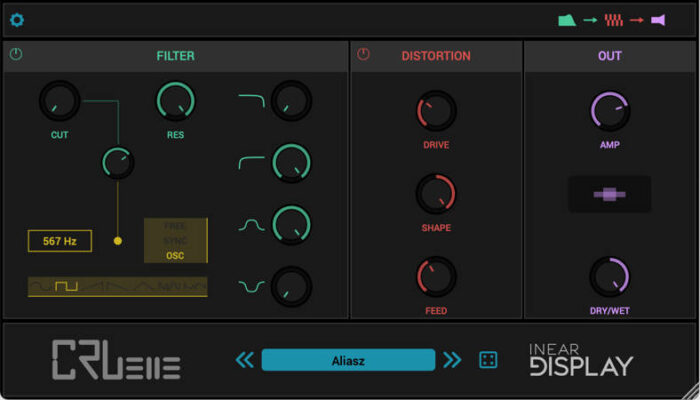Go to the previous preset
Screen dimensions: 700x400
coord(245,360)
